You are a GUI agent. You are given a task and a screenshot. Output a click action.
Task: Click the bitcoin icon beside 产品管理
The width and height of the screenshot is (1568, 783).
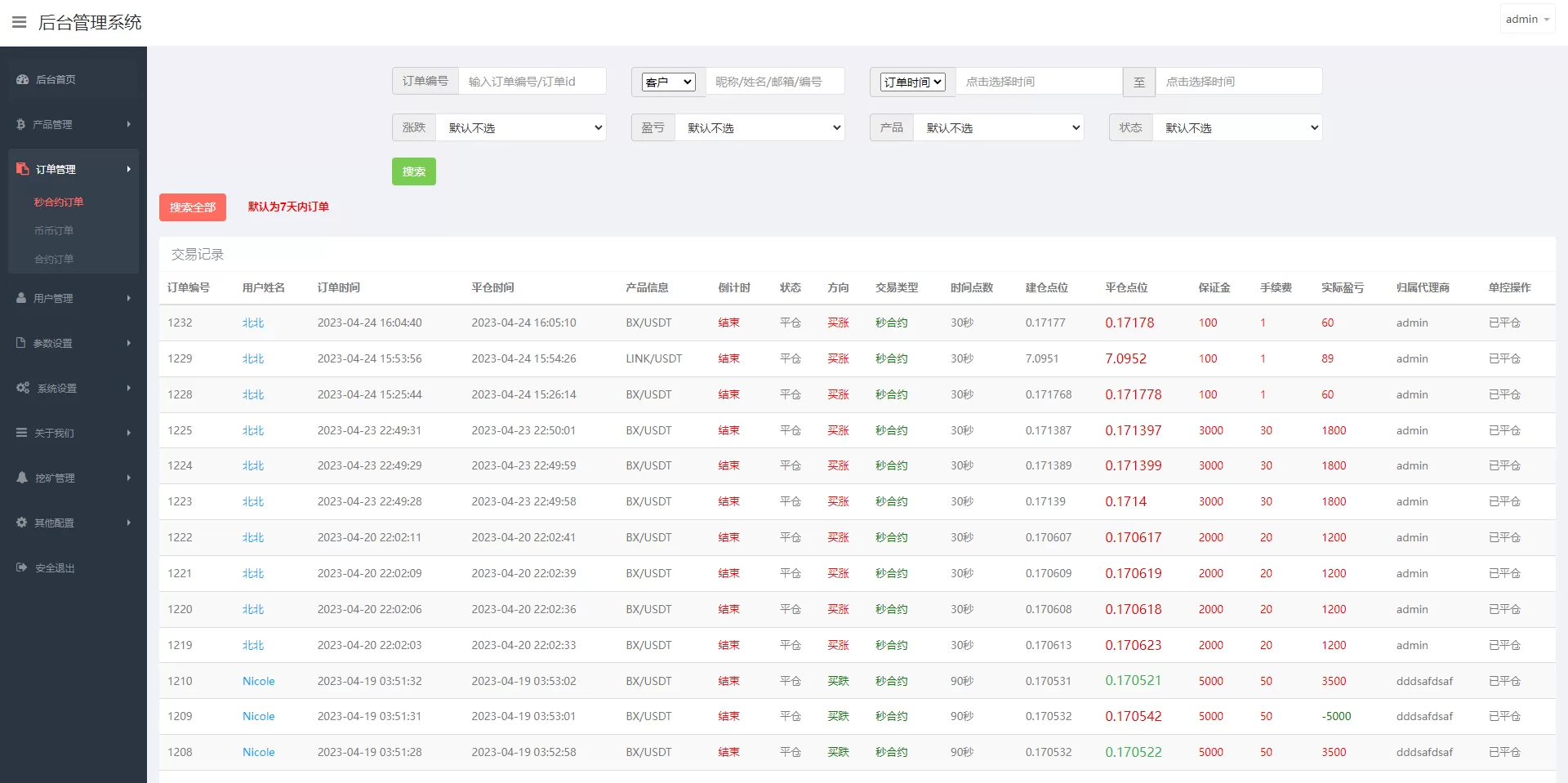21,124
